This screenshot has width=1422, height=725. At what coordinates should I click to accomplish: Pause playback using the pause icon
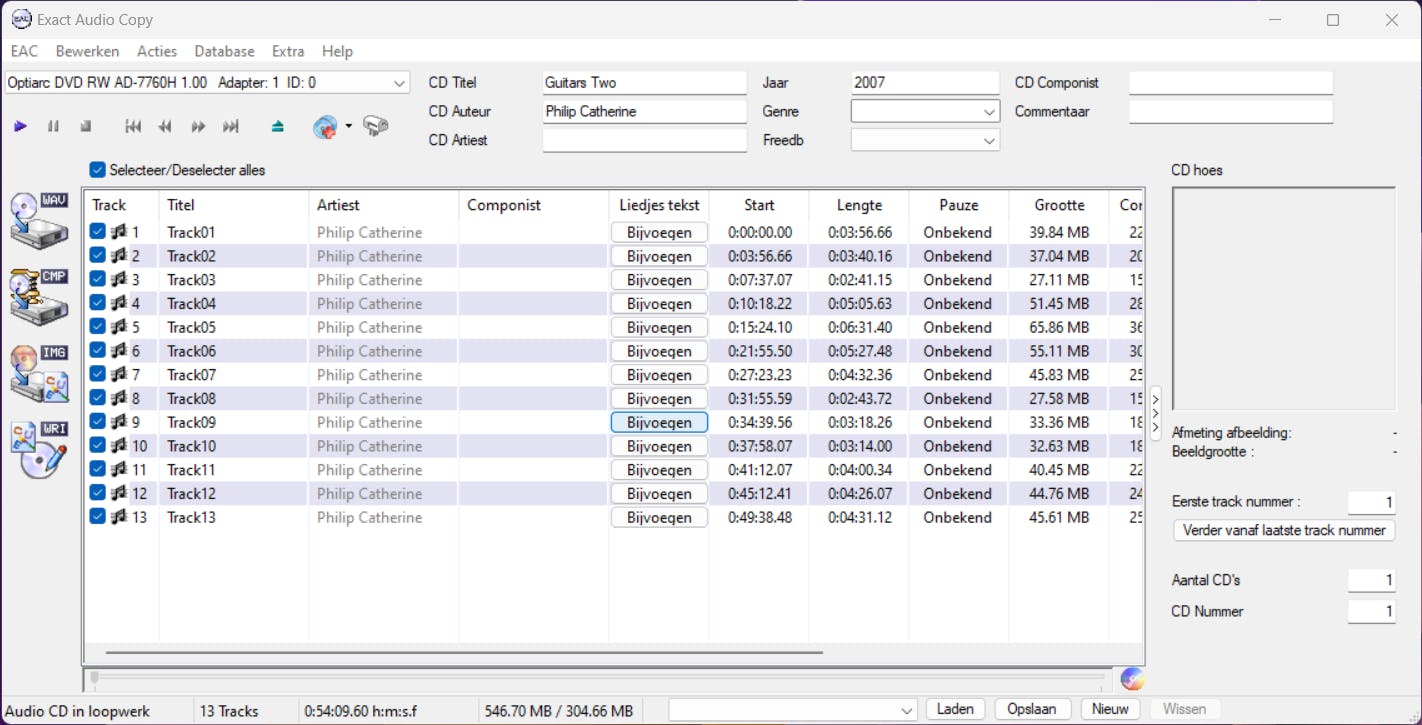53,126
